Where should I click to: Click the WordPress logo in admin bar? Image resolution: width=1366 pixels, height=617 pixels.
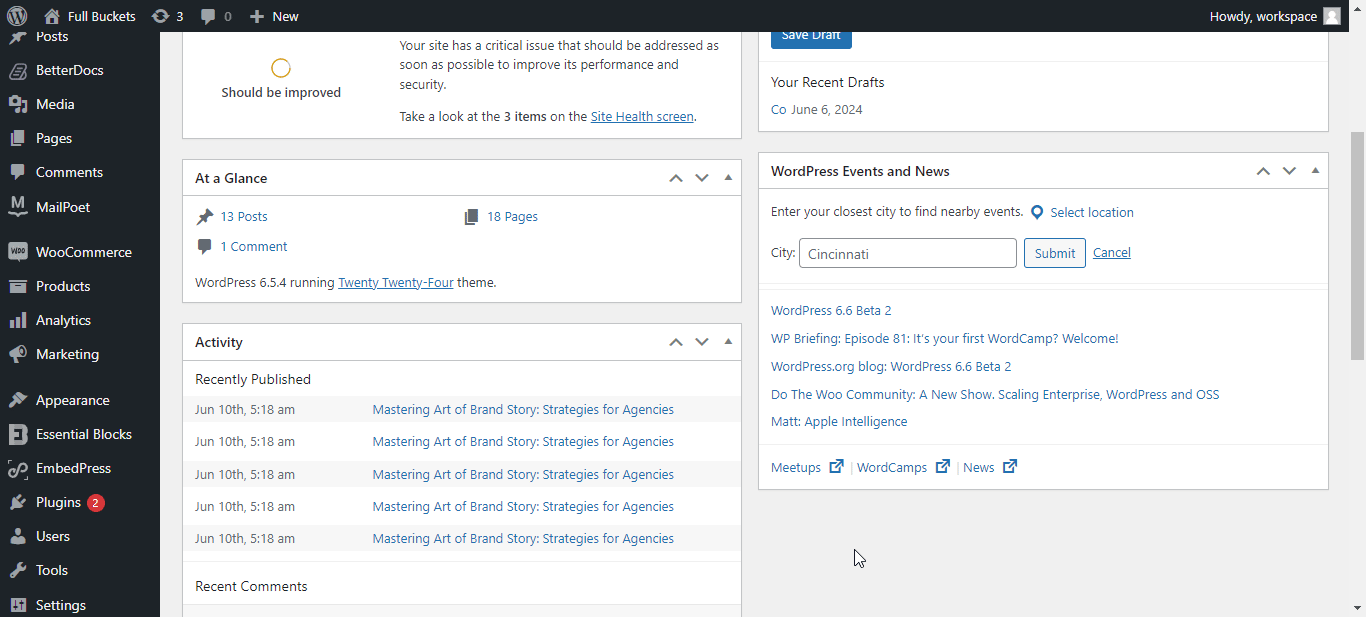[17, 16]
